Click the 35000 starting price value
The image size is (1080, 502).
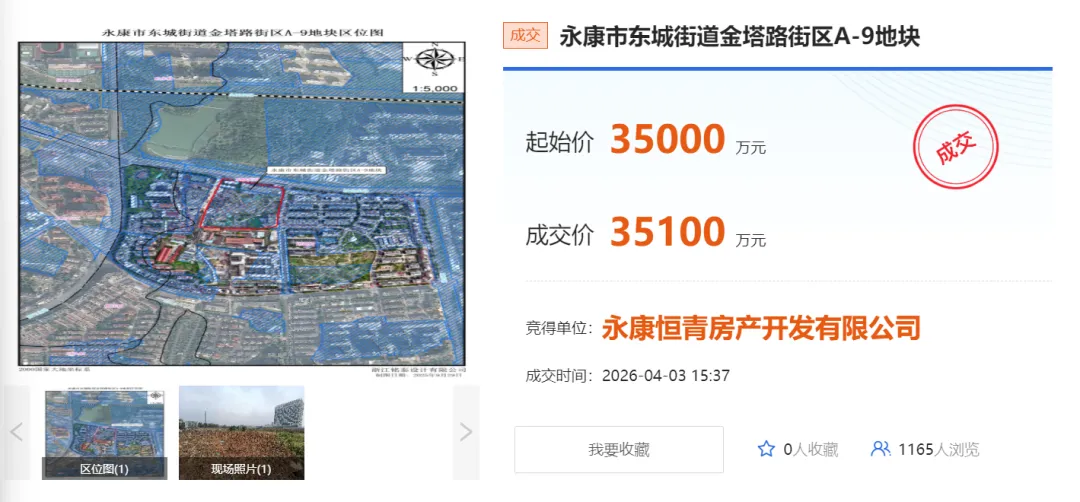pos(667,140)
